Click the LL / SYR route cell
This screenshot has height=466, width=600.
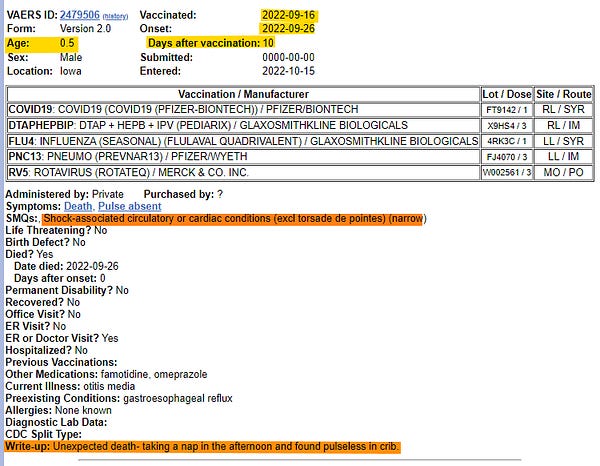pyautogui.click(x=564, y=141)
